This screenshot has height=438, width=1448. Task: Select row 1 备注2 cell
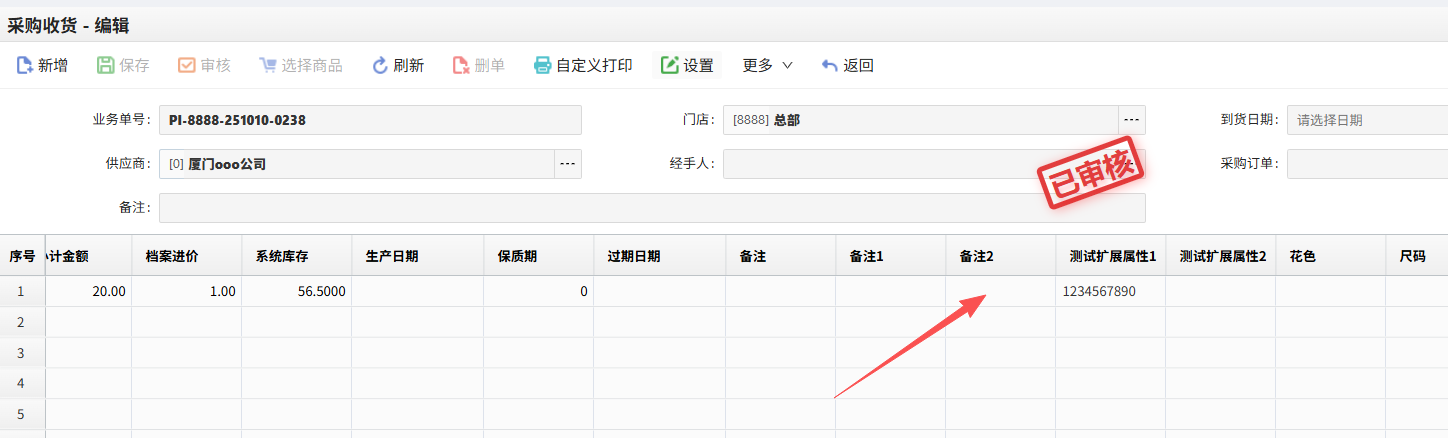1000,291
